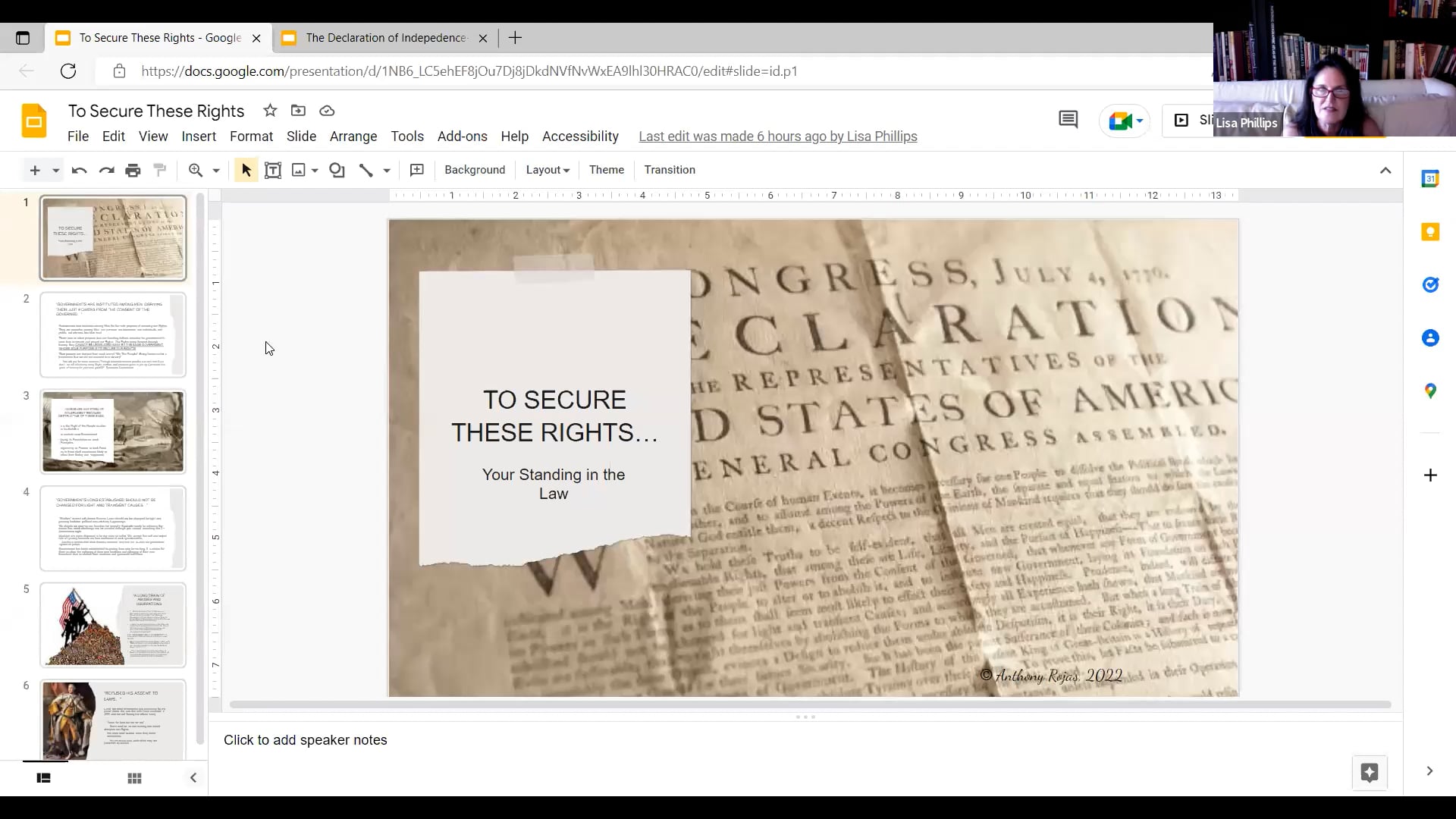1456x819 pixels.
Task: Open Google Tasks side panel
Action: pos(1430,285)
